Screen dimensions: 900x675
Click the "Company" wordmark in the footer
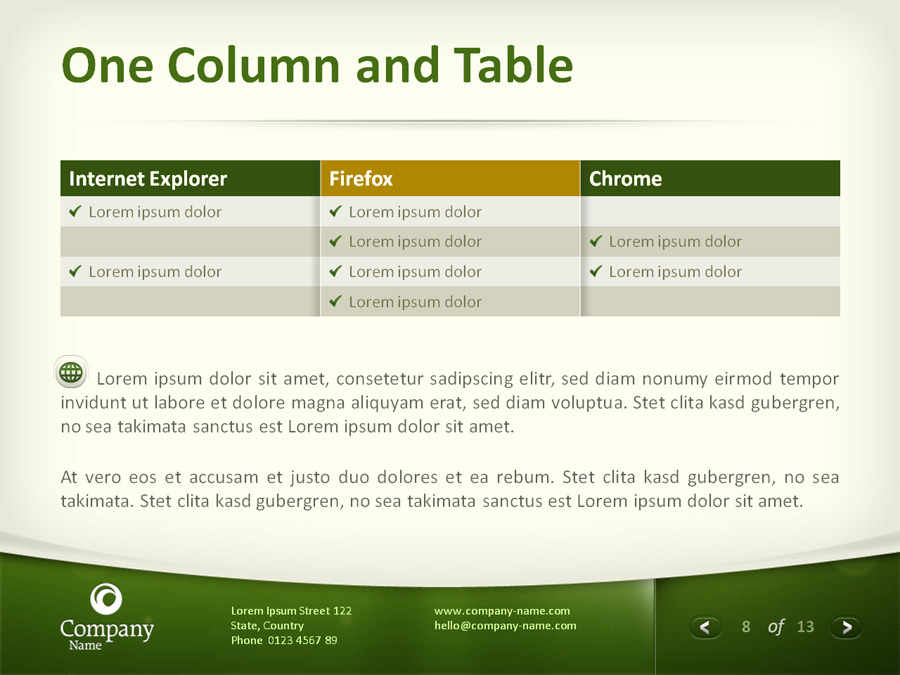[x=107, y=630]
